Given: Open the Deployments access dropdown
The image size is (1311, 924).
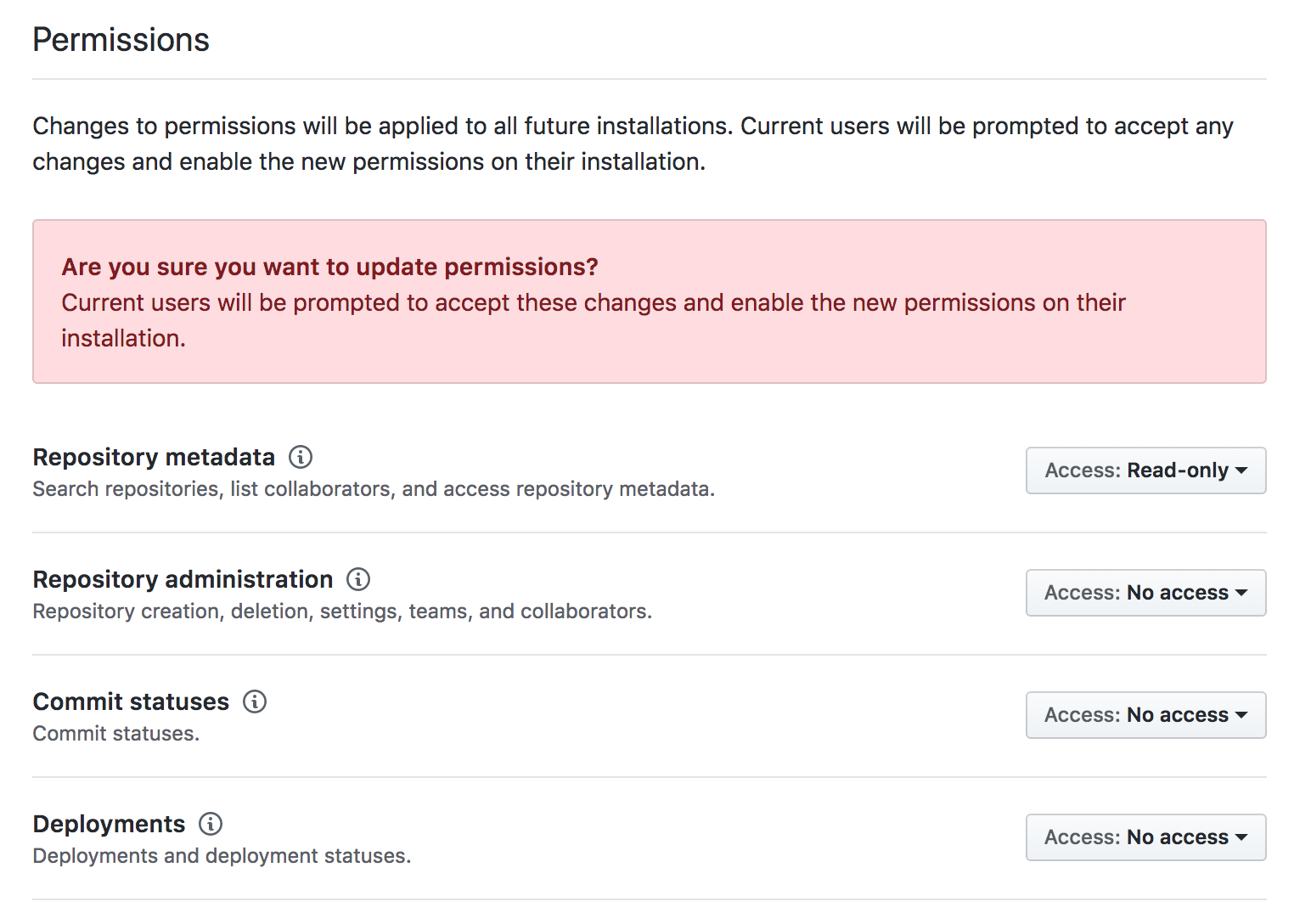Looking at the screenshot, I should pos(1145,837).
